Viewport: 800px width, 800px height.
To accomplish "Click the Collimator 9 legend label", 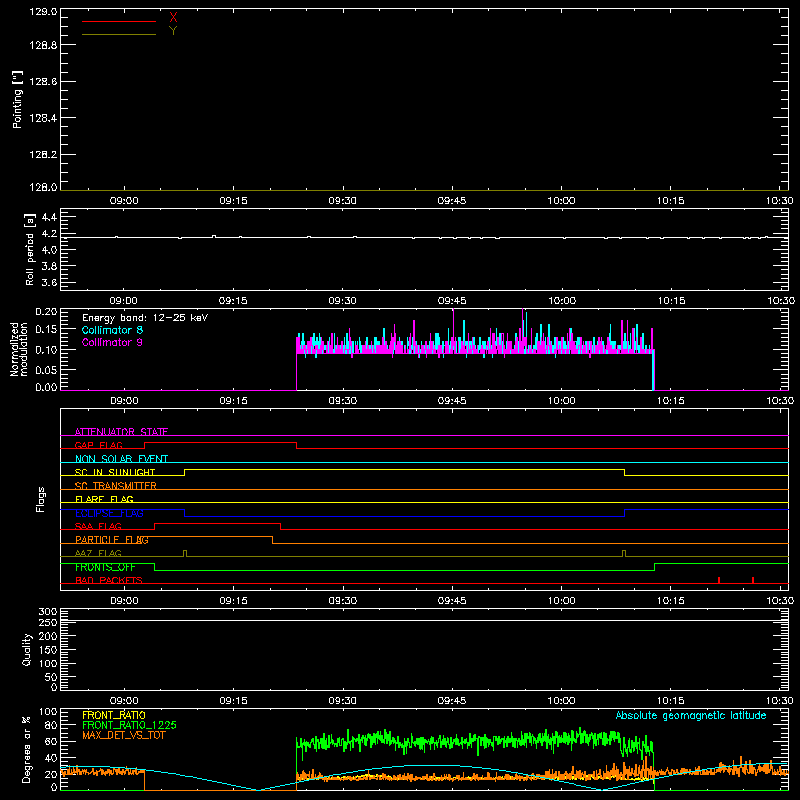I will click(x=112, y=342).
